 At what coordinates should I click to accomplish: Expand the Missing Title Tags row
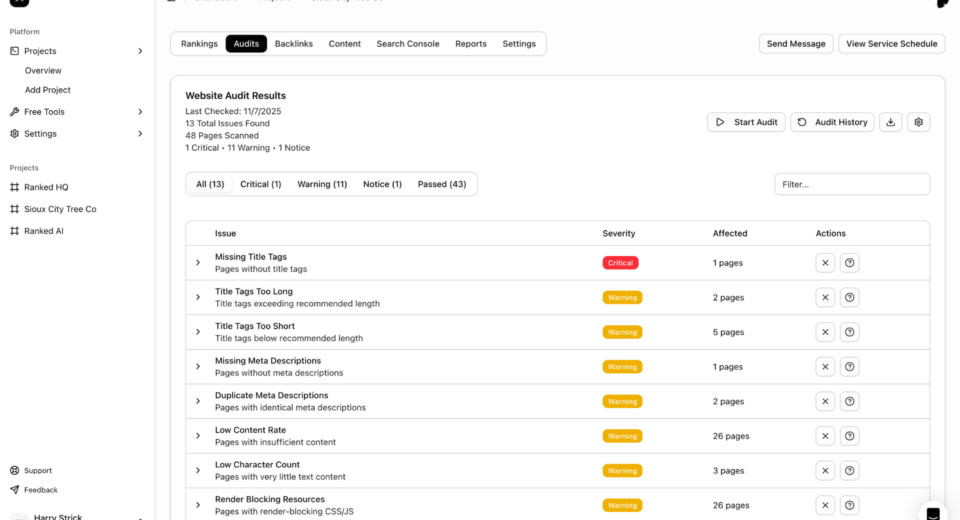[x=198, y=263]
